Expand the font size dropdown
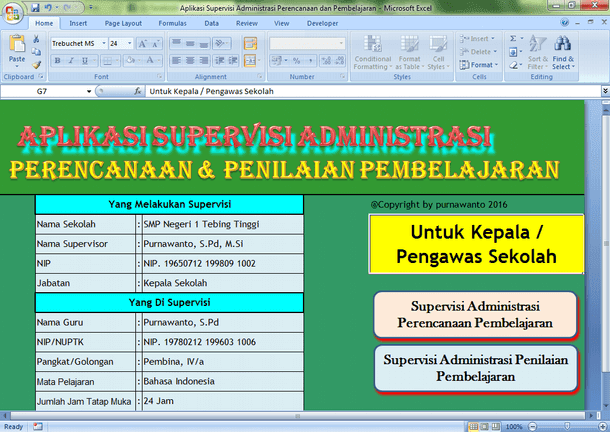 tap(130, 43)
